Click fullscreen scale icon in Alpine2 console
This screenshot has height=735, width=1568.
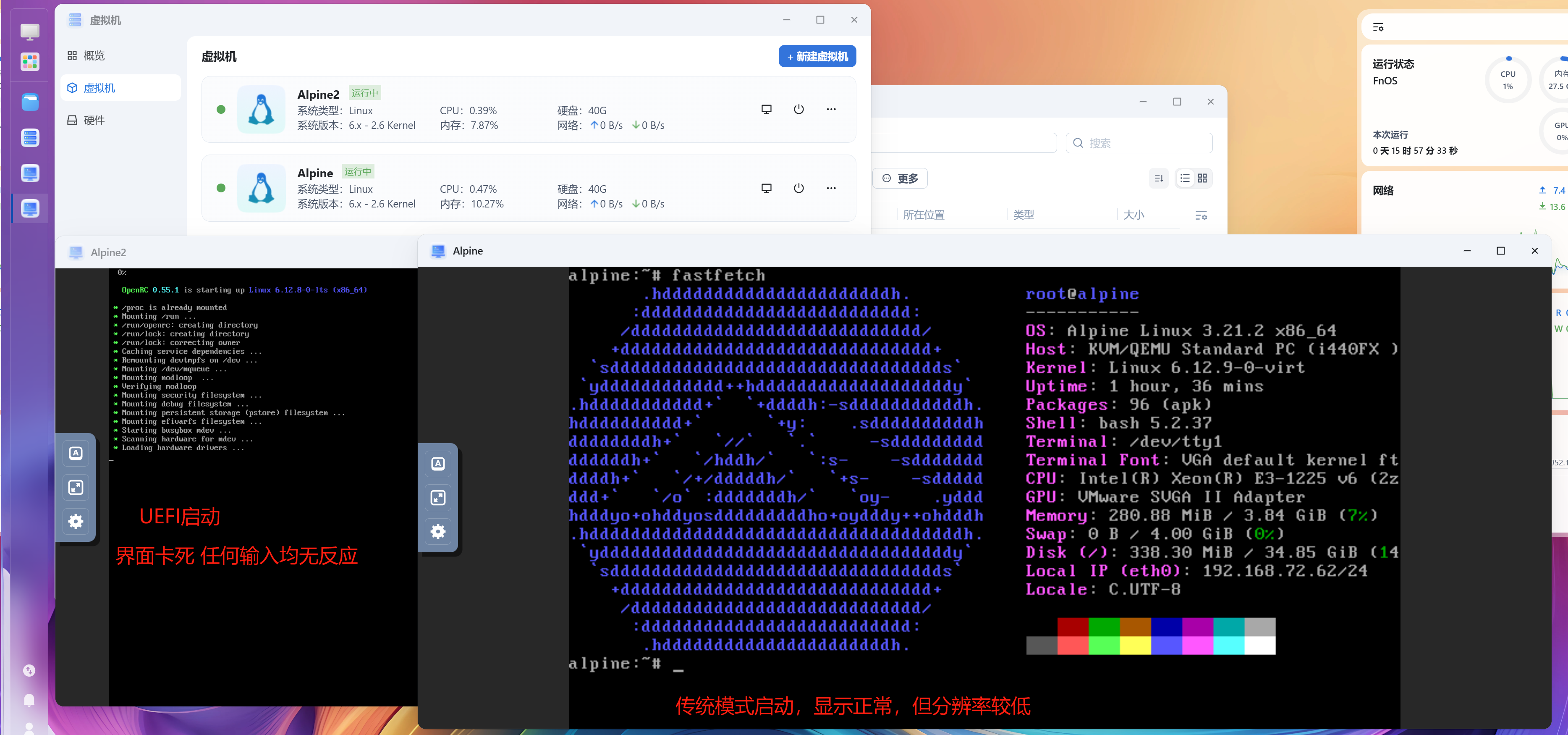(x=76, y=487)
